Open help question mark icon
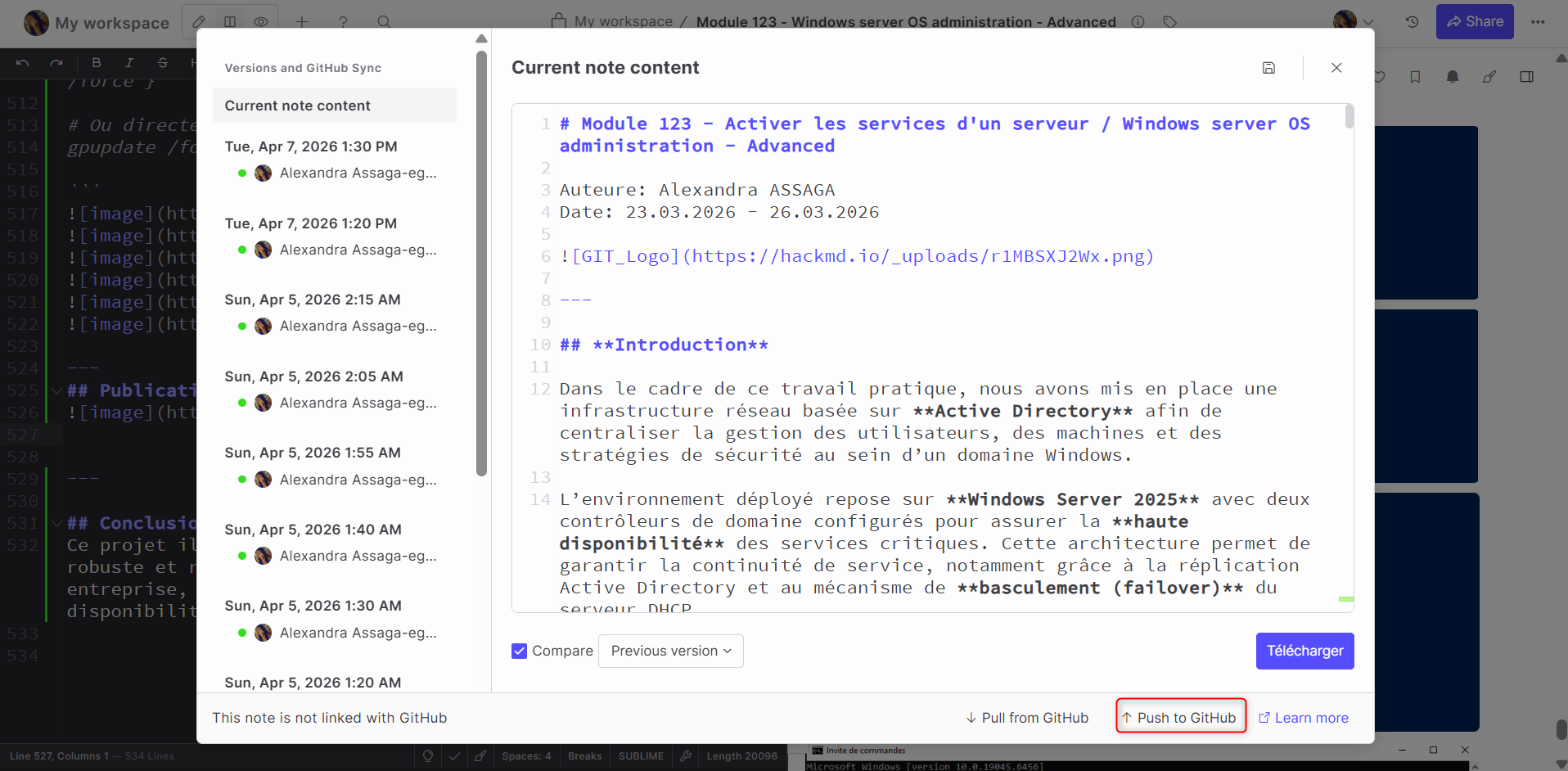 pos(343,22)
